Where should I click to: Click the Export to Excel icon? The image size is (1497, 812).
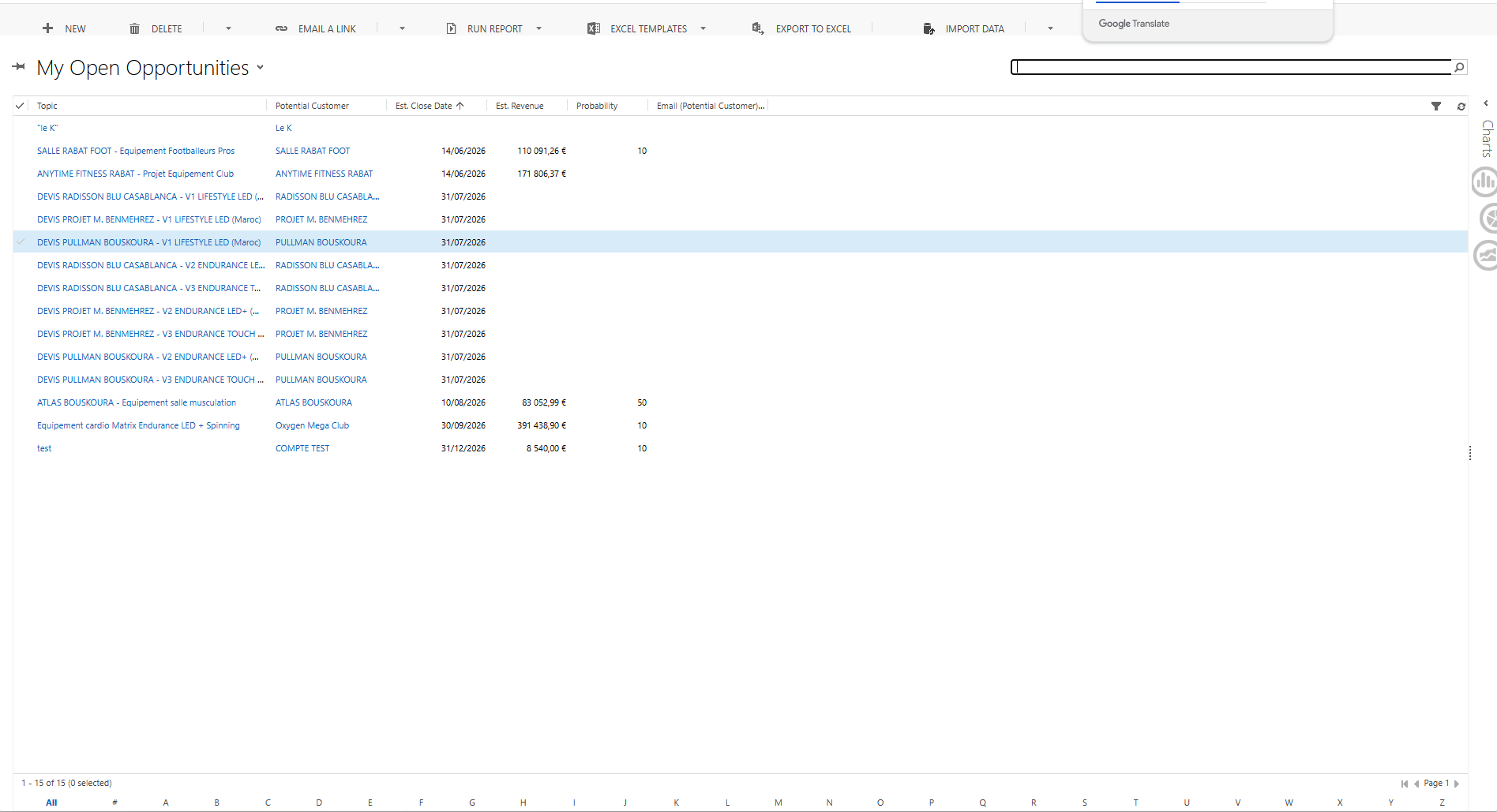tap(758, 28)
